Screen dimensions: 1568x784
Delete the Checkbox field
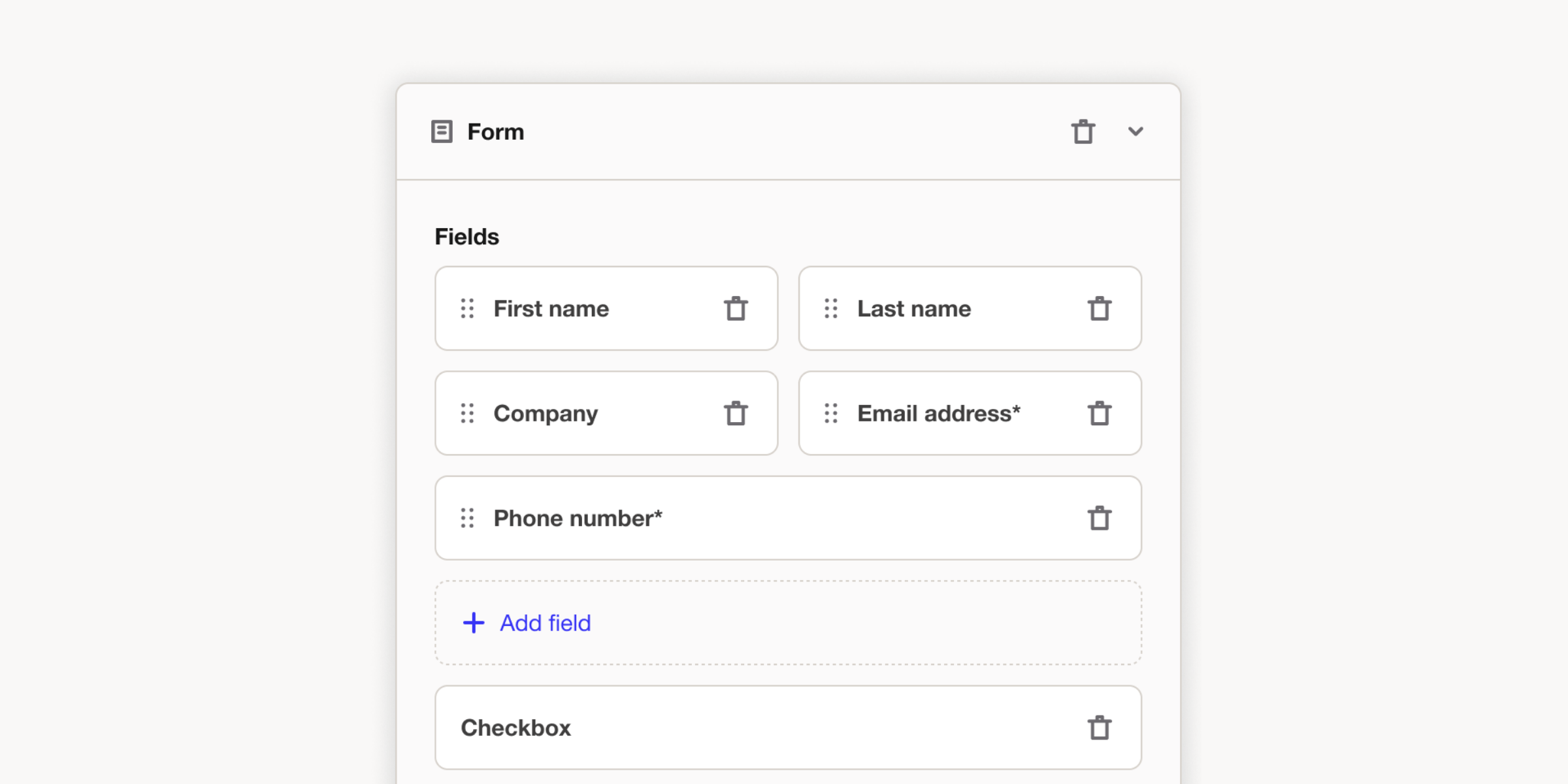click(x=1099, y=727)
